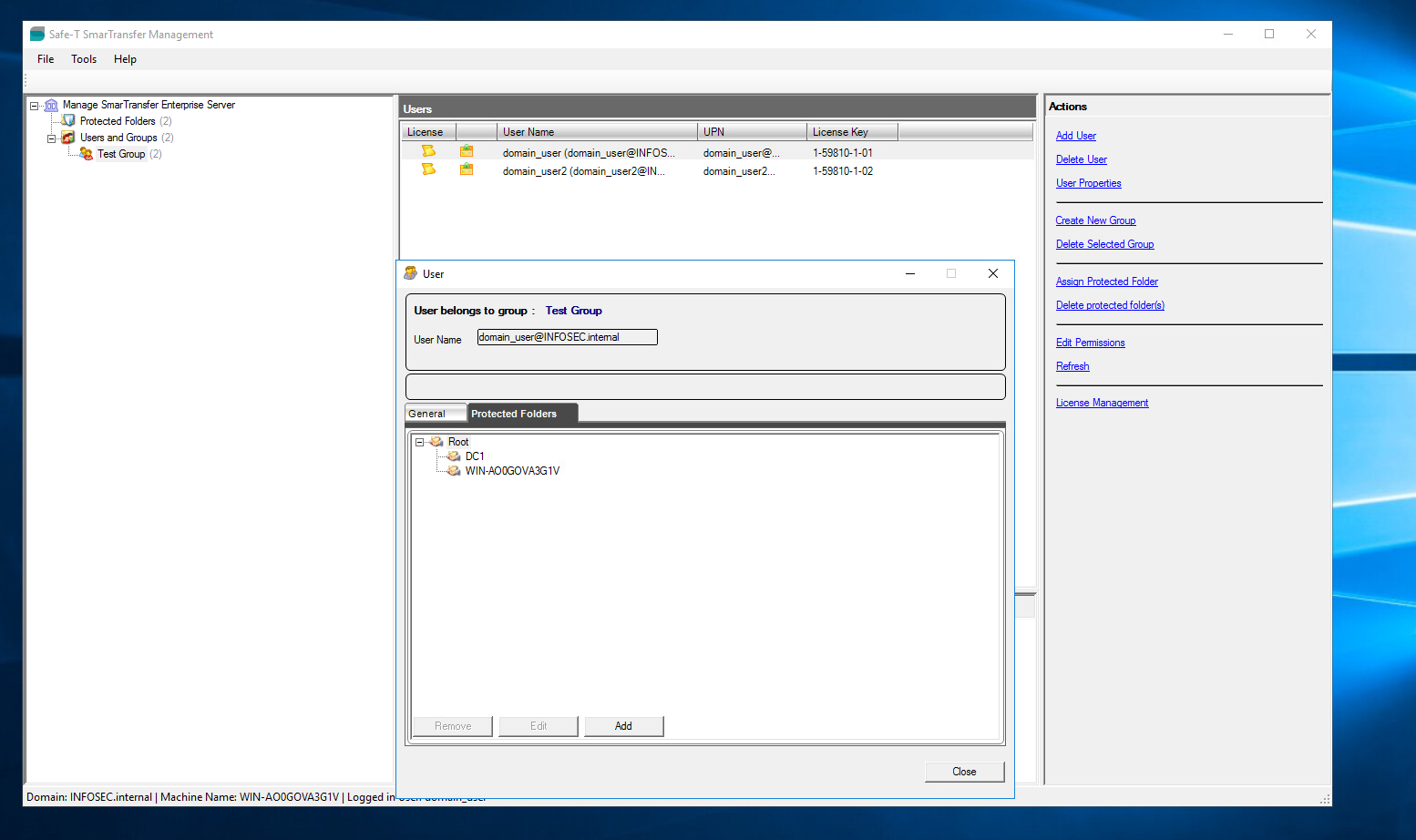The height and width of the screenshot is (840, 1416).
Task: Click the UPN column header
Action: point(752,132)
